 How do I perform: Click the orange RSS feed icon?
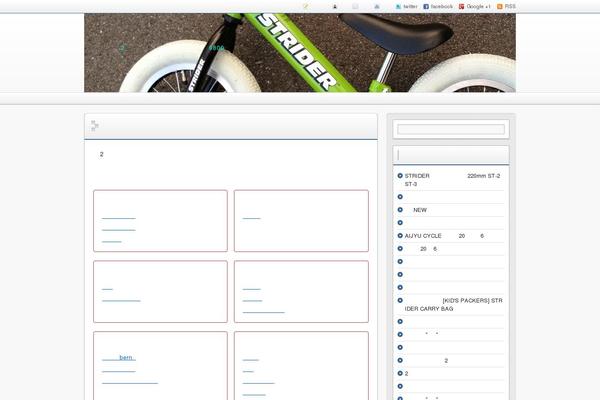point(500,7)
